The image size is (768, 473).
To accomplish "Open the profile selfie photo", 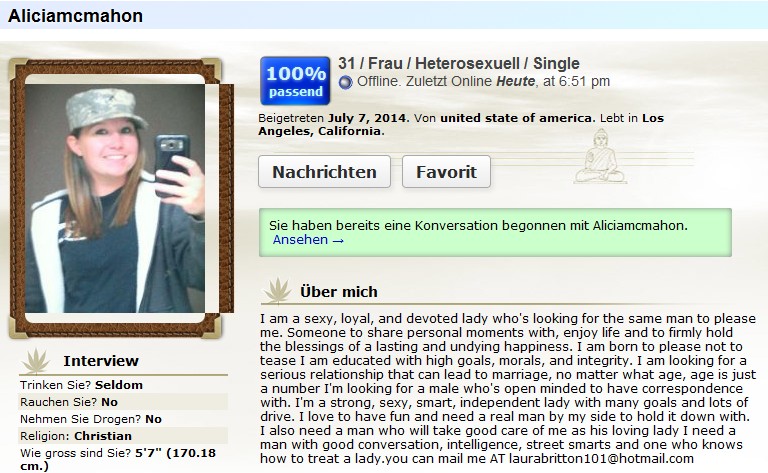I will (x=115, y=198).
